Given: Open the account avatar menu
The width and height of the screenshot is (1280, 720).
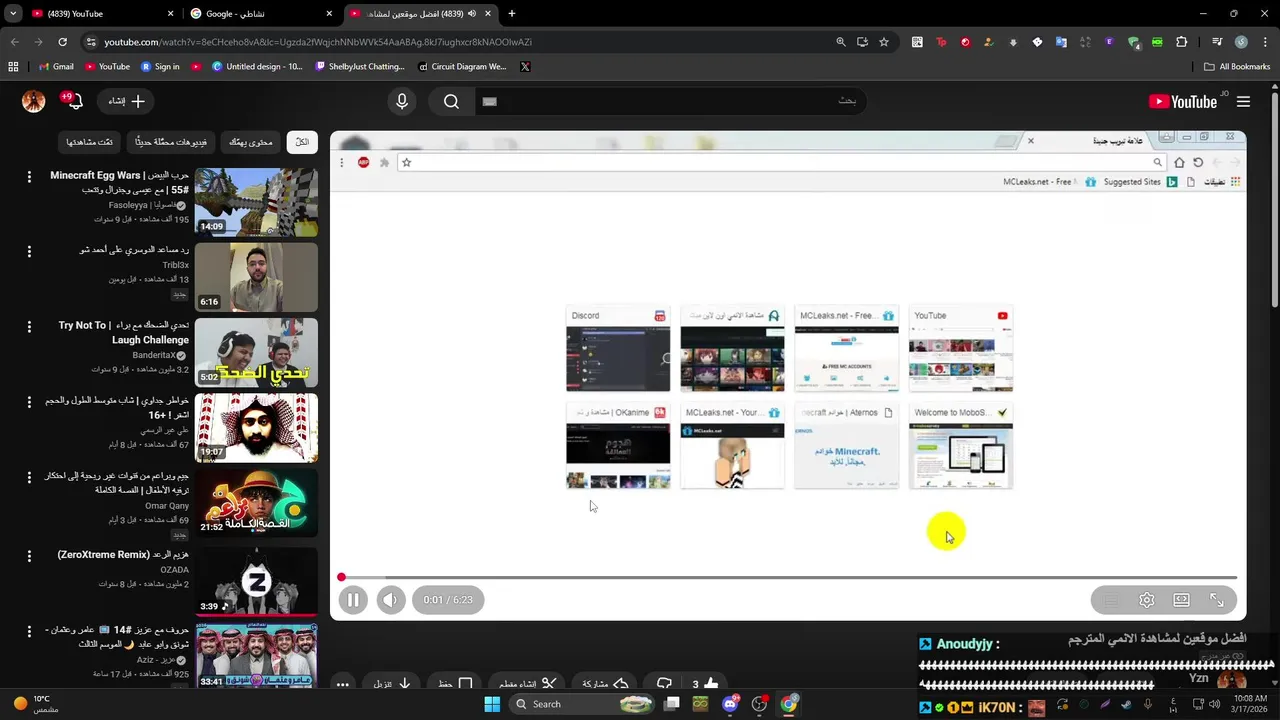Looking at the screenshot, I should tap(33, 101).
